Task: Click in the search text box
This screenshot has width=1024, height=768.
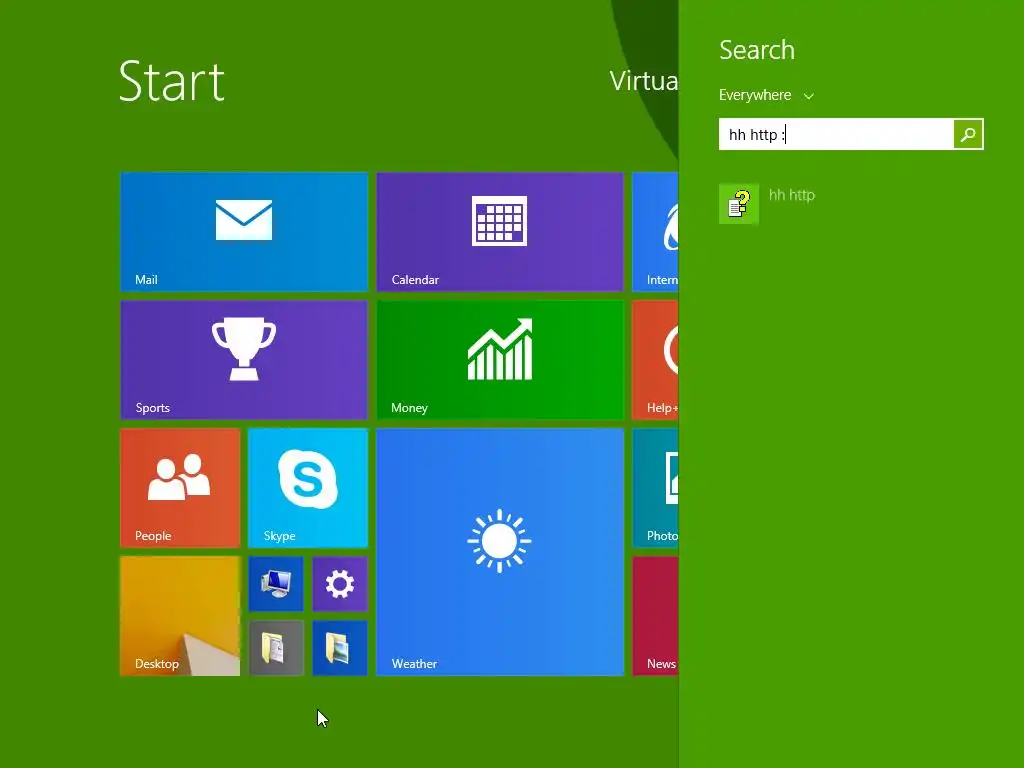Action: coord(836,135)
